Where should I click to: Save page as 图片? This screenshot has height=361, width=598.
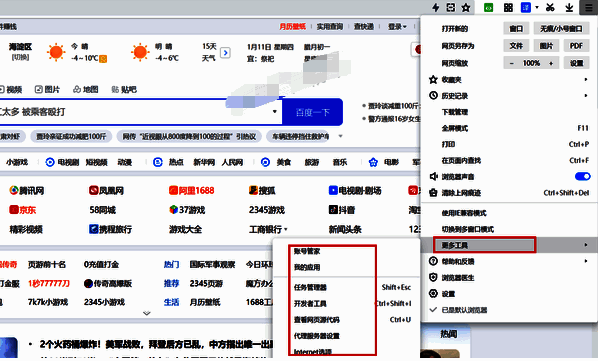(546, 46)
